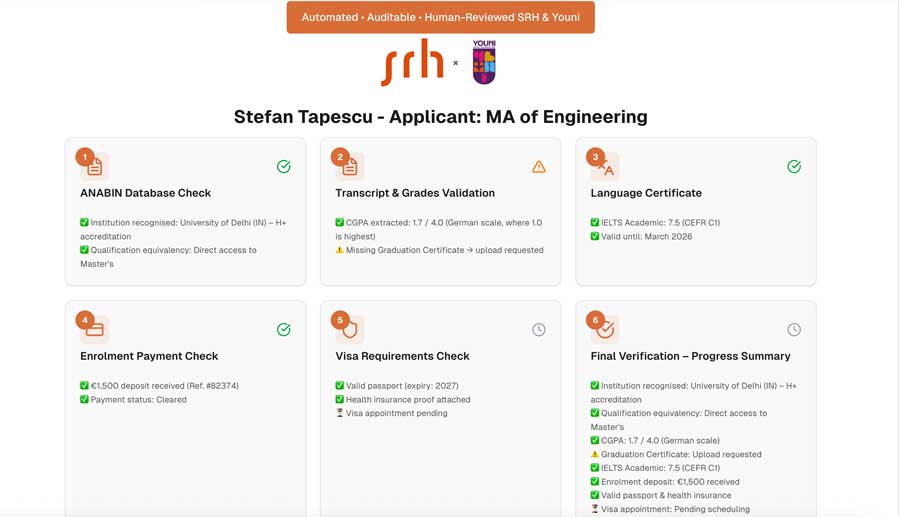Click the Payment status: Cleared checkmark
900x517 pixels.
[85, 400]
